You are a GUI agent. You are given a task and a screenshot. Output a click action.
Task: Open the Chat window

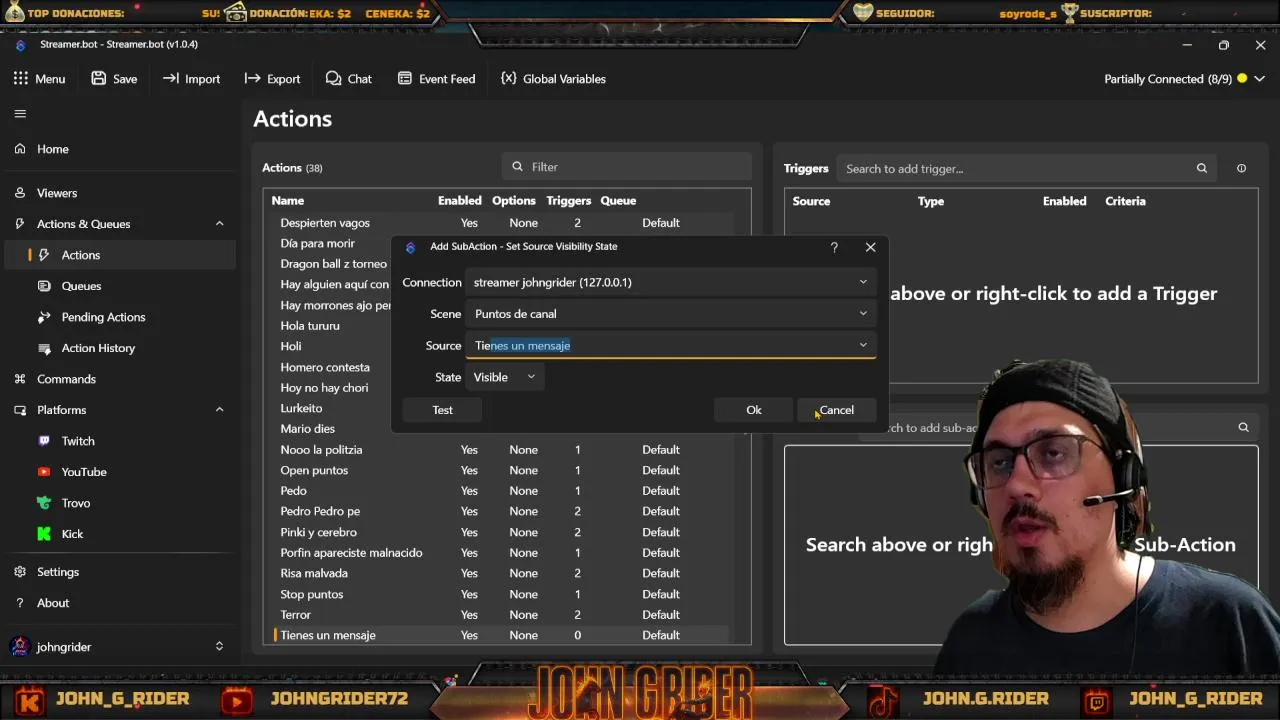(x=348, y=78)
